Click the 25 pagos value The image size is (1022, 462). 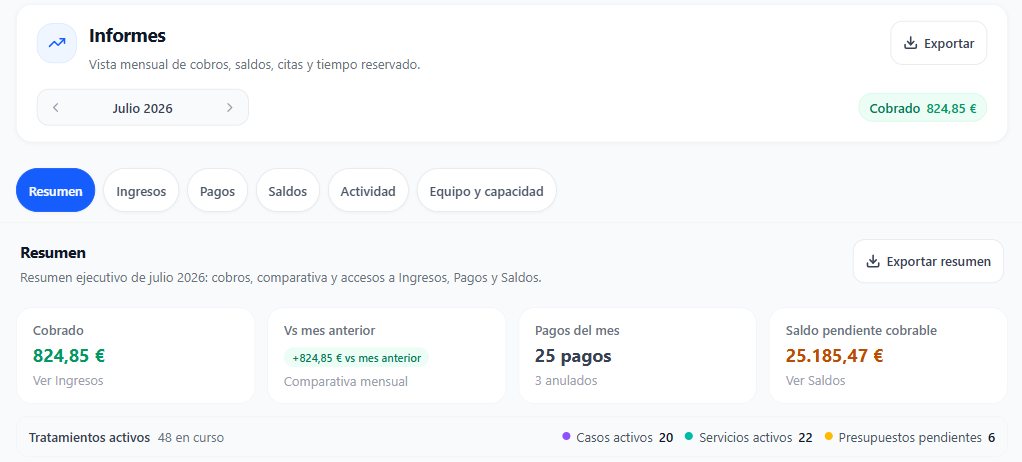[x=573, y=356]
